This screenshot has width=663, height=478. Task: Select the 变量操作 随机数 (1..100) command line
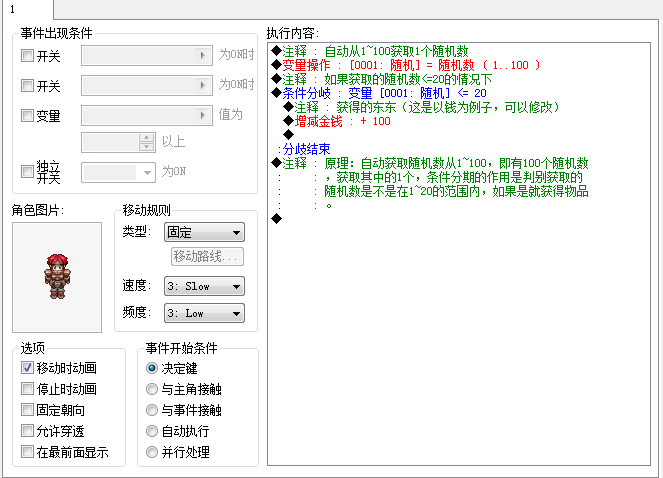point(406,65)
